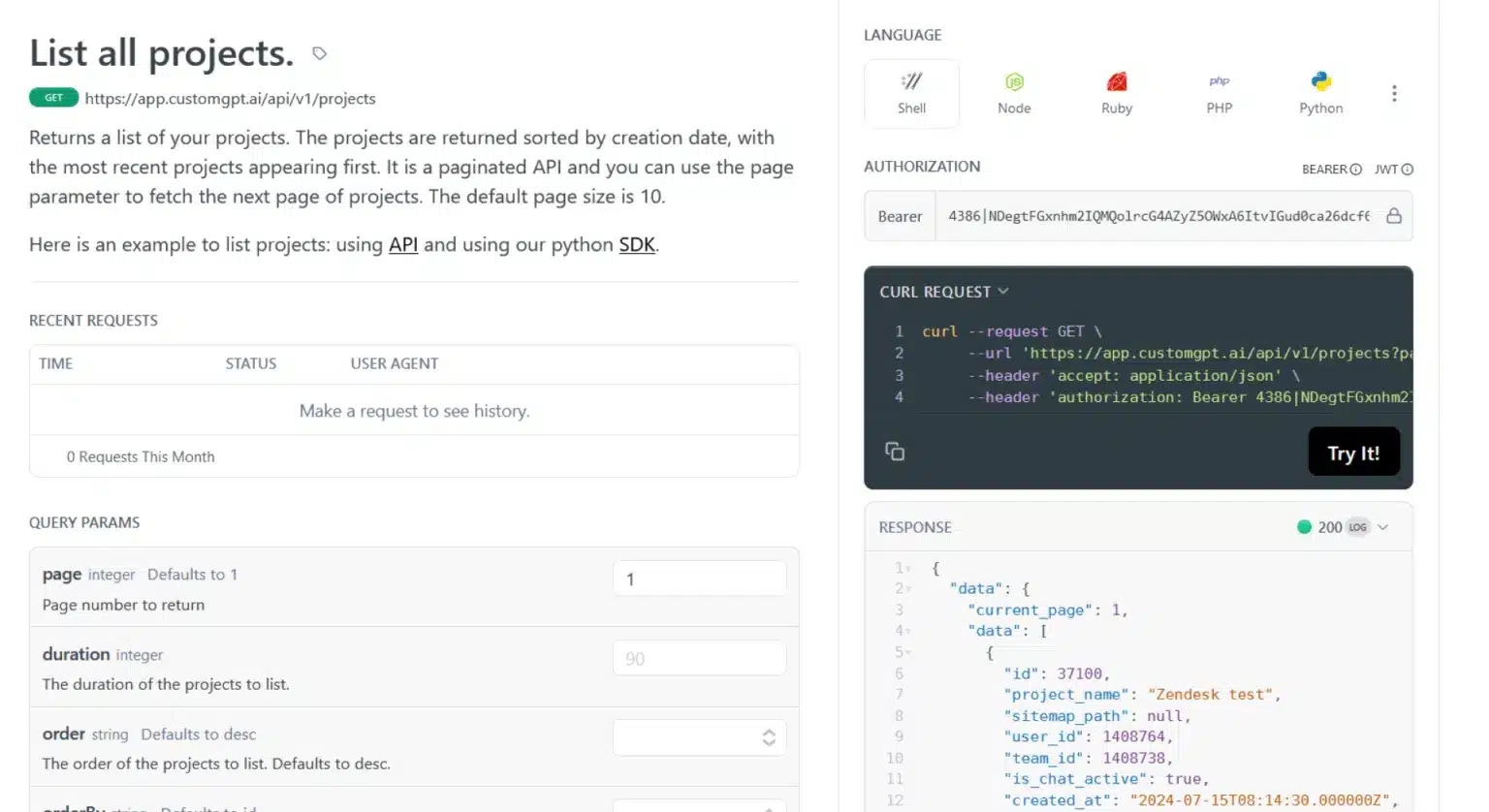Click the endpoint URL text app.customgpt.ai/api/v1/projects
1489x812 pixels.
pyautogui.click(x=230, y=99)
